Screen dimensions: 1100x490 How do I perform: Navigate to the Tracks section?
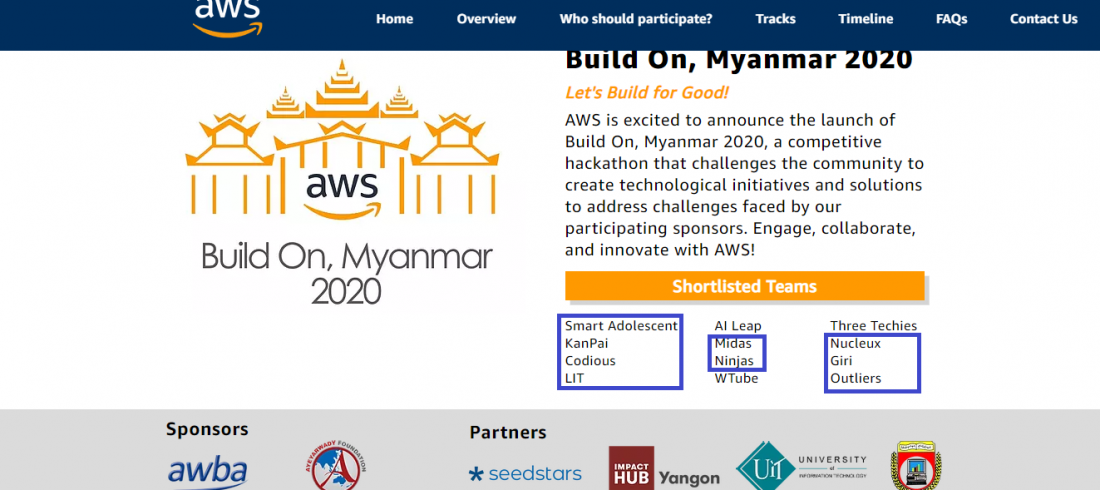[775, 19]
